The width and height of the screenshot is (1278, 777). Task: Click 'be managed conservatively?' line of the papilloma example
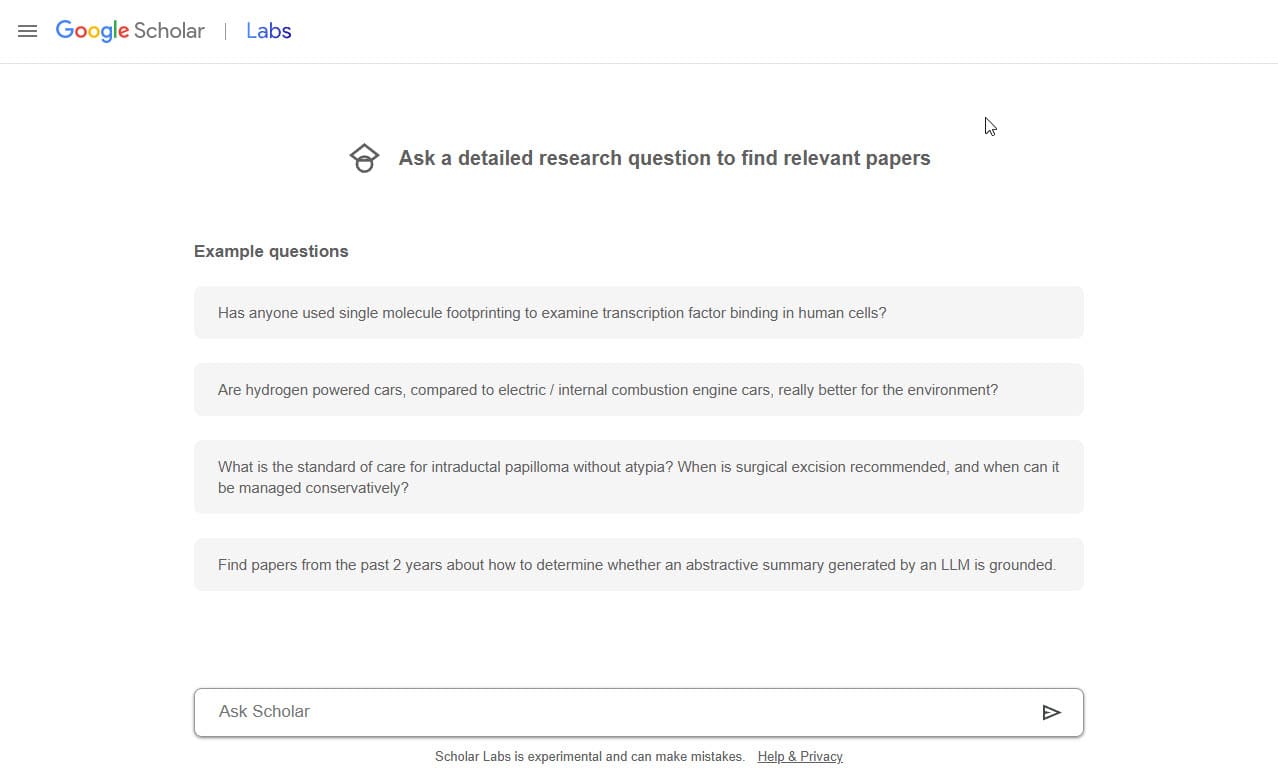(x=313, y=489)
